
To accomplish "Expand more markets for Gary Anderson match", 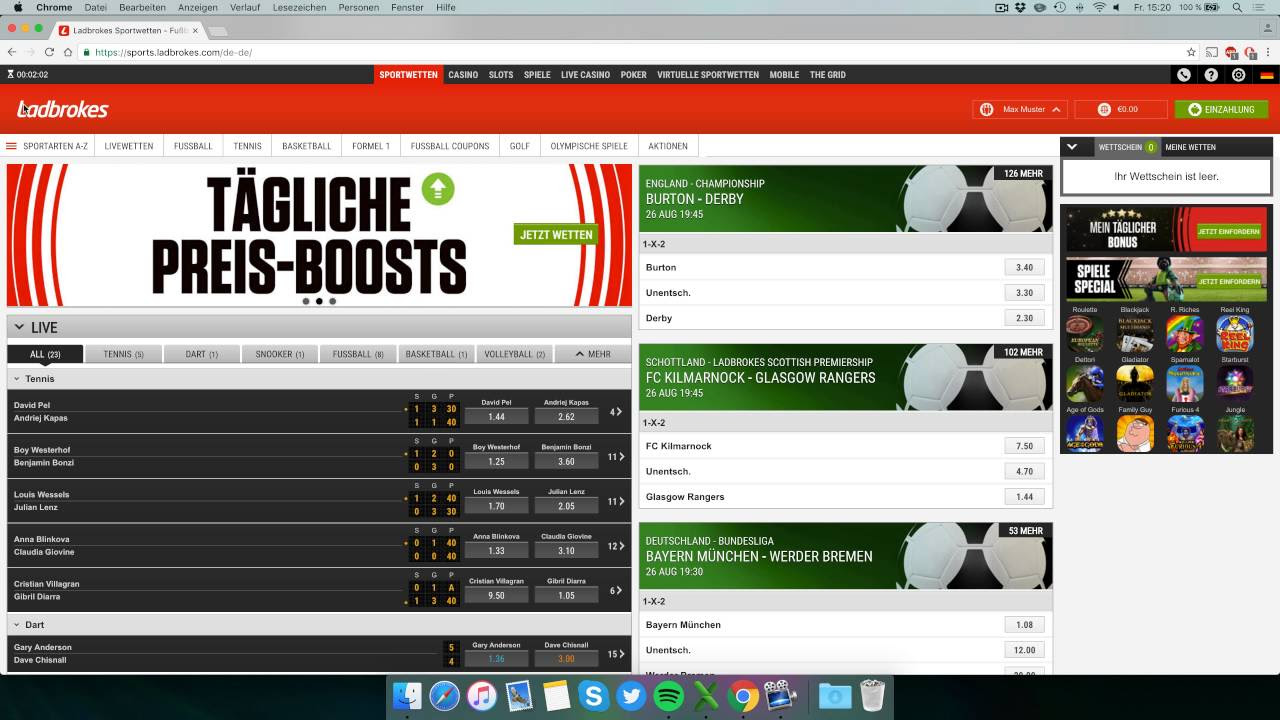I will (617, 654).
